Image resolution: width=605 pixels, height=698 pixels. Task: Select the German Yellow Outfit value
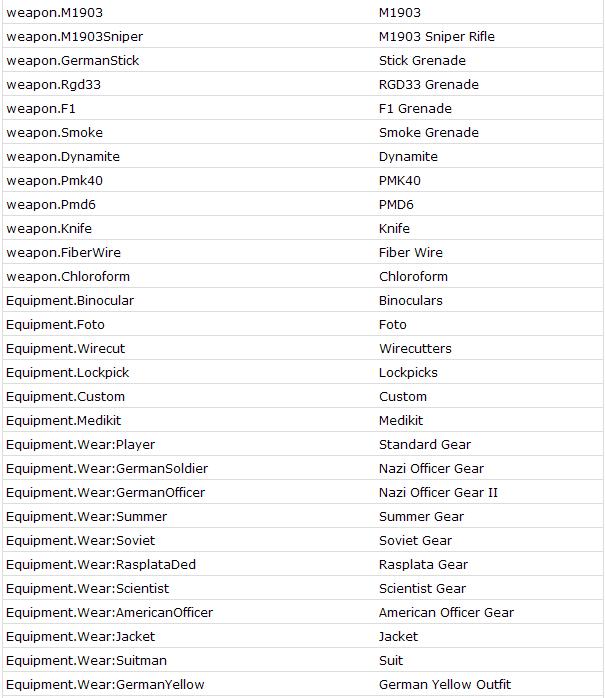click(445, 685)
